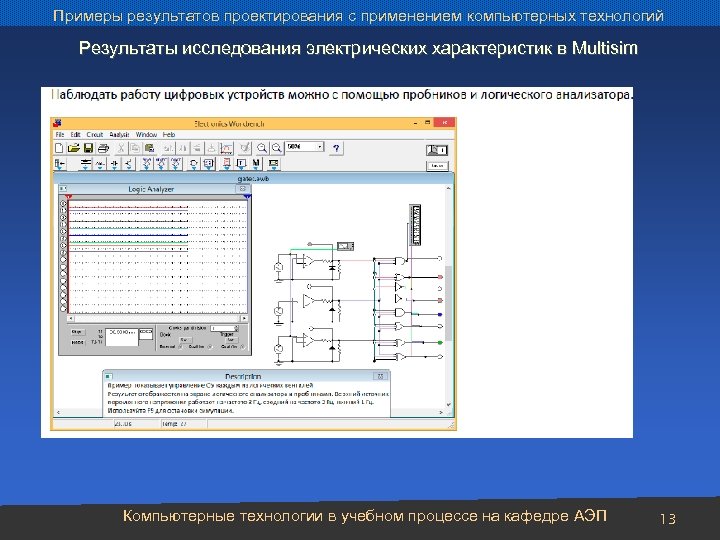720x540 pixels.
Task: Open the Edit menu
Action: 75,135
